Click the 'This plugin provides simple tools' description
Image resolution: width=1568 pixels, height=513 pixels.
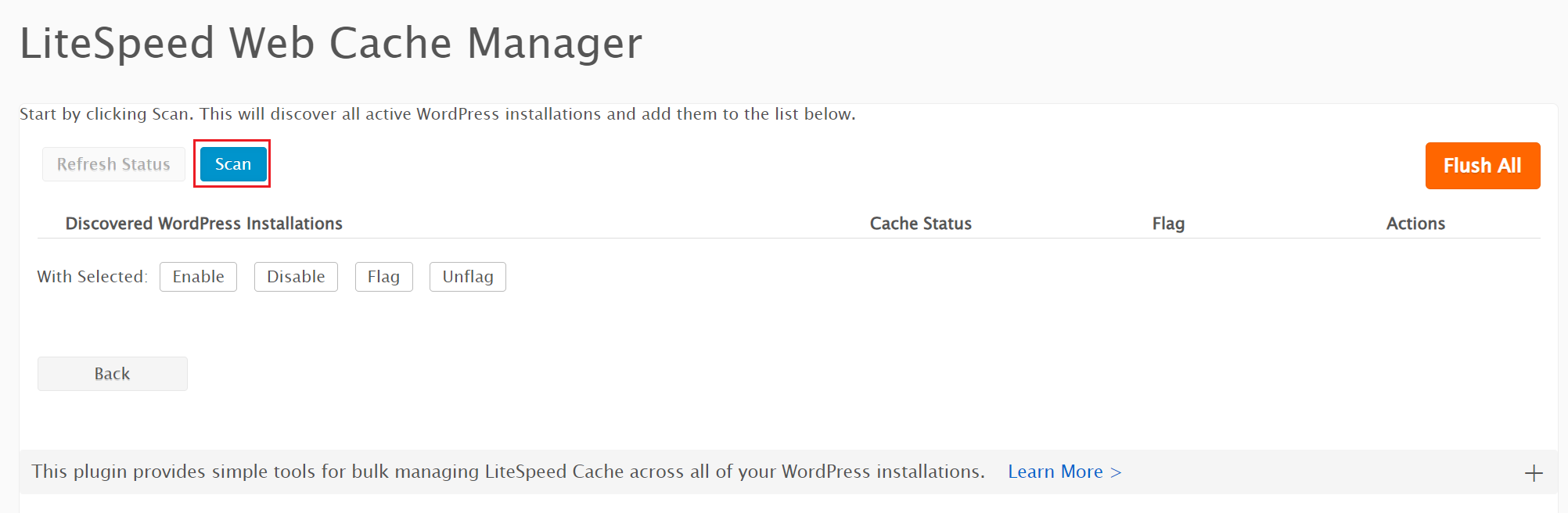509,472
